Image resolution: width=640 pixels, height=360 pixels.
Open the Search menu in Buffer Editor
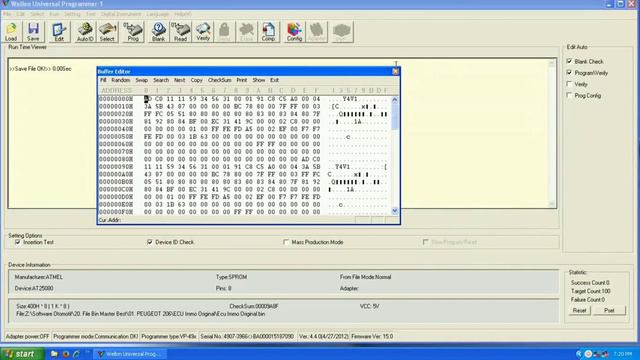point(161,80)
